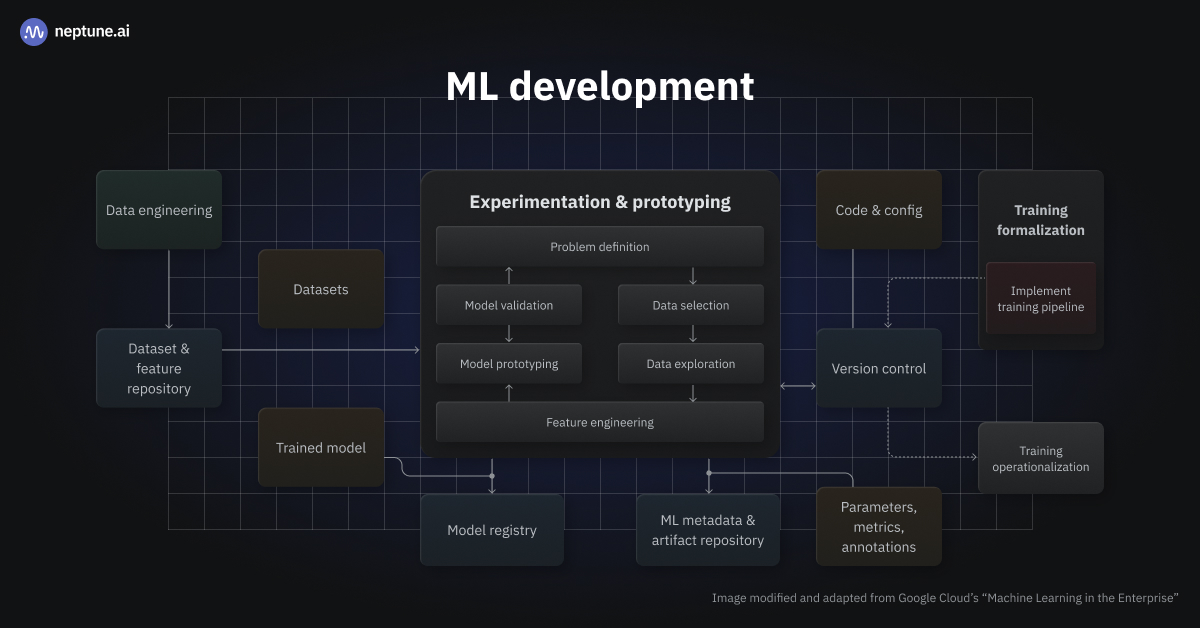Click the arrow between Model validation and Problem definition
Image resolution: width=1200 pixels, height=628 pixels.
point(509,273)
